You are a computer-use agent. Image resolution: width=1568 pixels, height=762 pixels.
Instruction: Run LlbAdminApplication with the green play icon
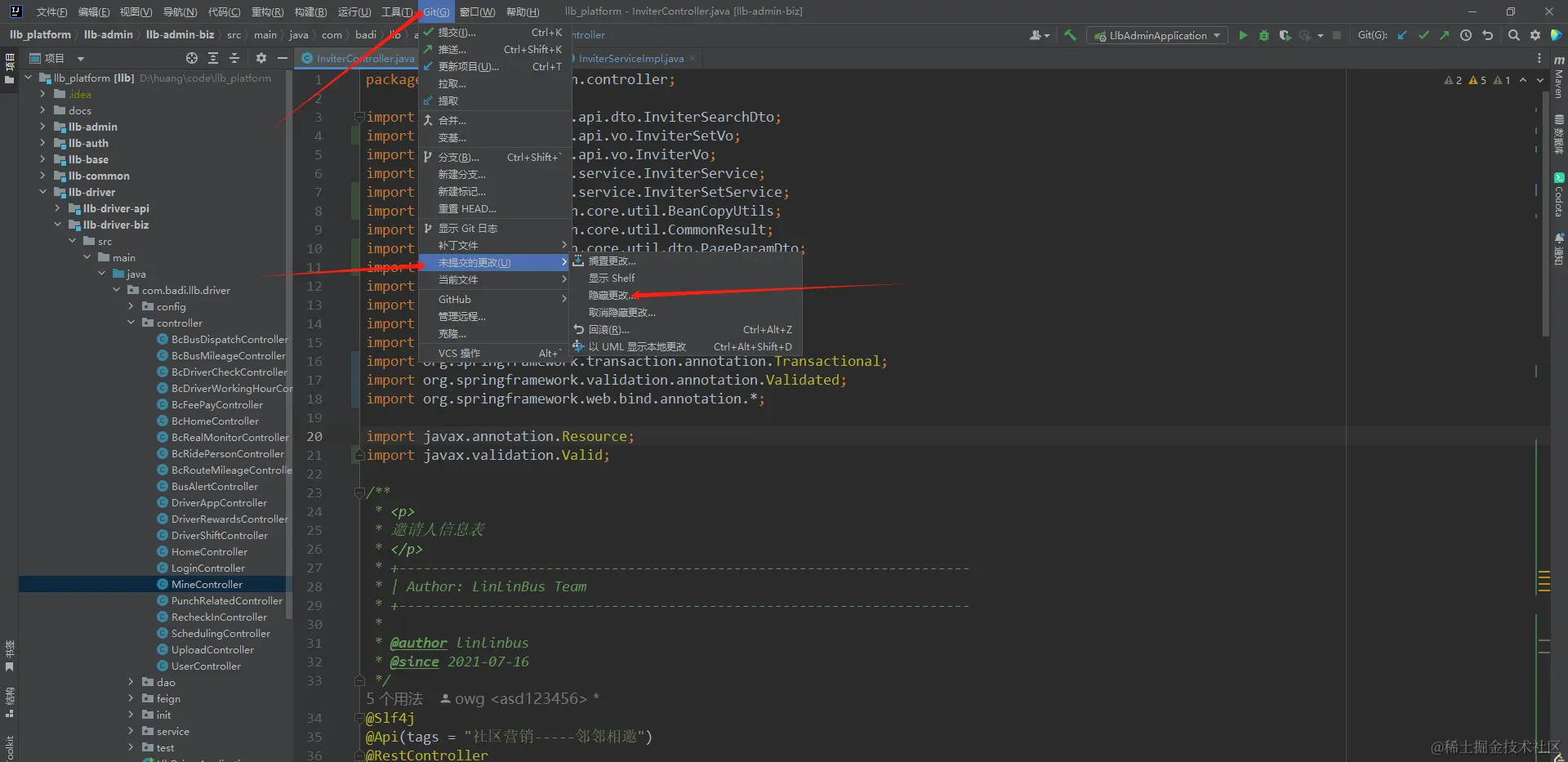tap(1243, 35)
